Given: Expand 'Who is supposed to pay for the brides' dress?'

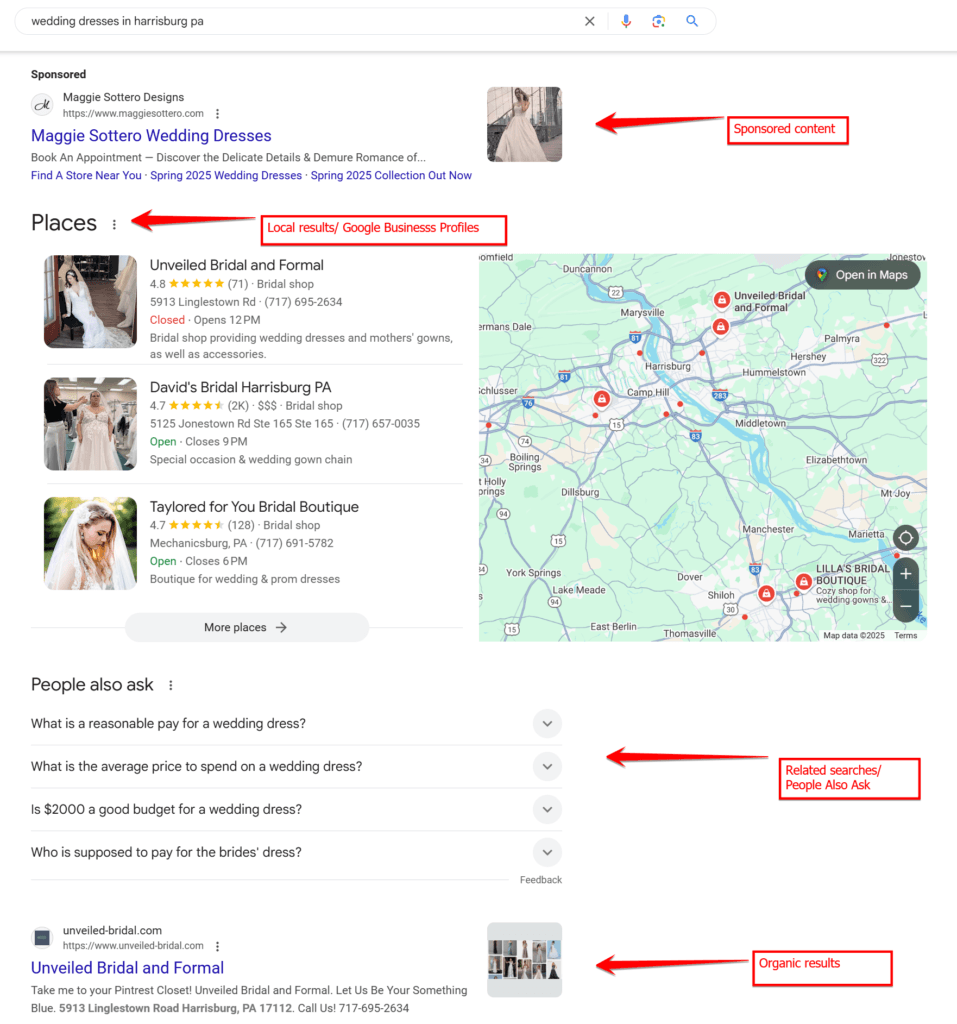Looking at the screenshot, I should tap(547, 852).
